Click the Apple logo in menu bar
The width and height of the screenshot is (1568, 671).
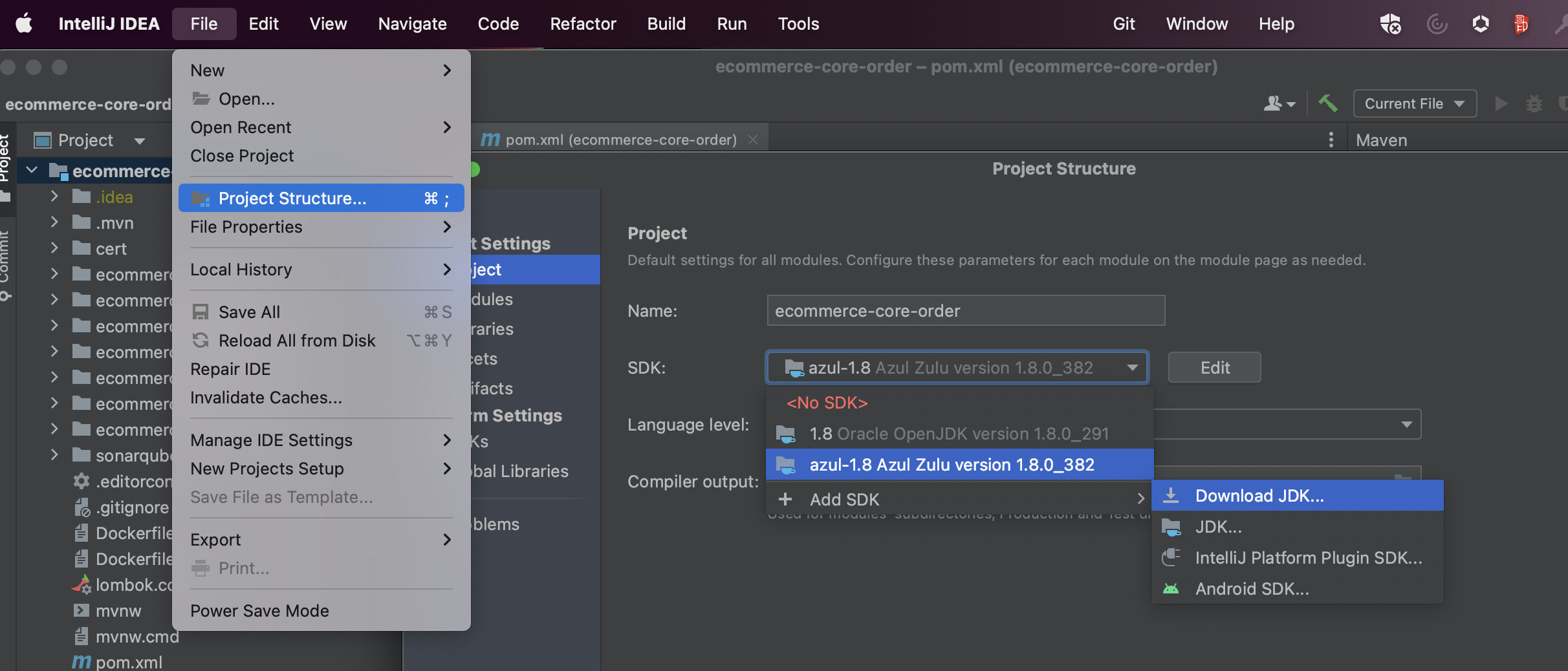[24, 24]
